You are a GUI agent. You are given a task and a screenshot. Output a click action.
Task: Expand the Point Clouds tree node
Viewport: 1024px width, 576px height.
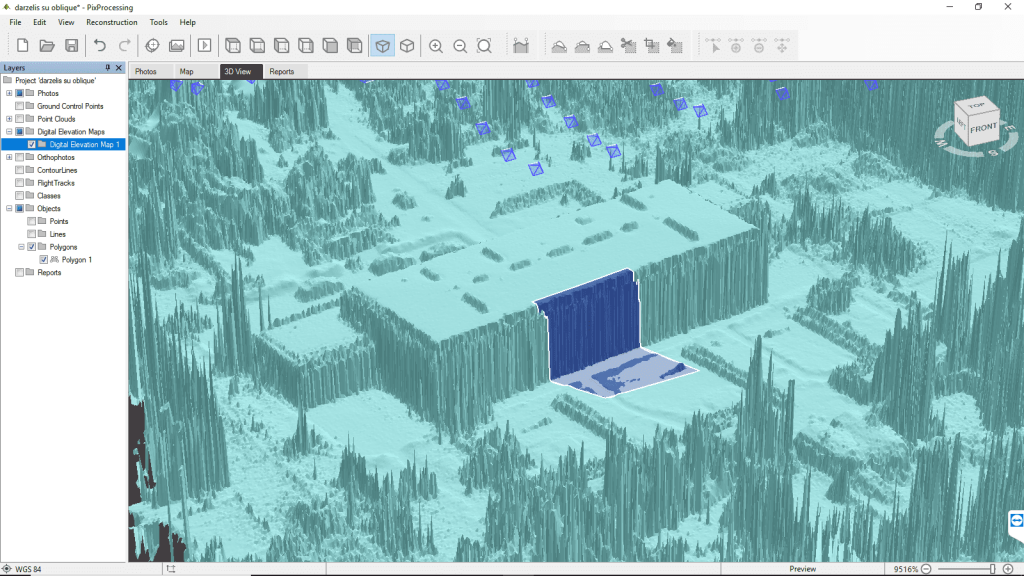click(7, 118)
